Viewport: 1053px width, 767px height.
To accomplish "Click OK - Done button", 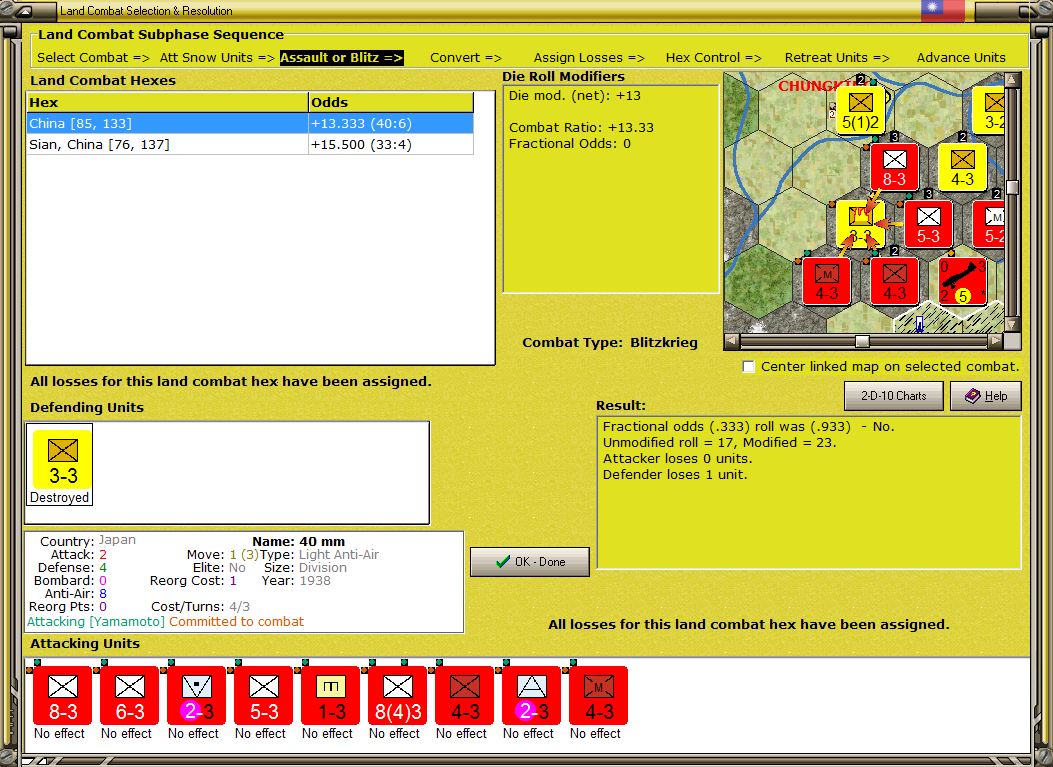I will pos(530,561).
